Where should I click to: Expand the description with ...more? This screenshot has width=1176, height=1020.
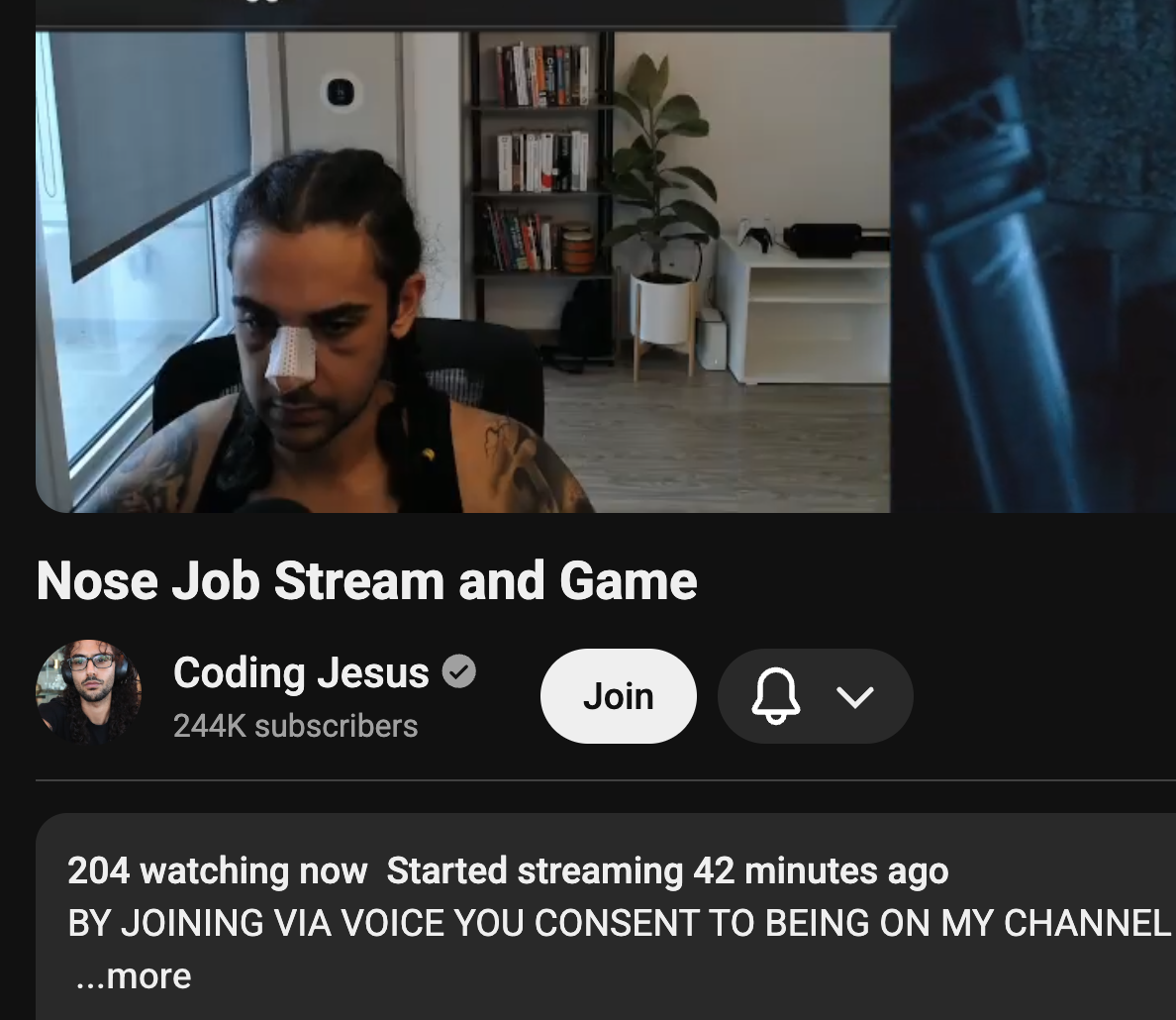pos(134,975)
